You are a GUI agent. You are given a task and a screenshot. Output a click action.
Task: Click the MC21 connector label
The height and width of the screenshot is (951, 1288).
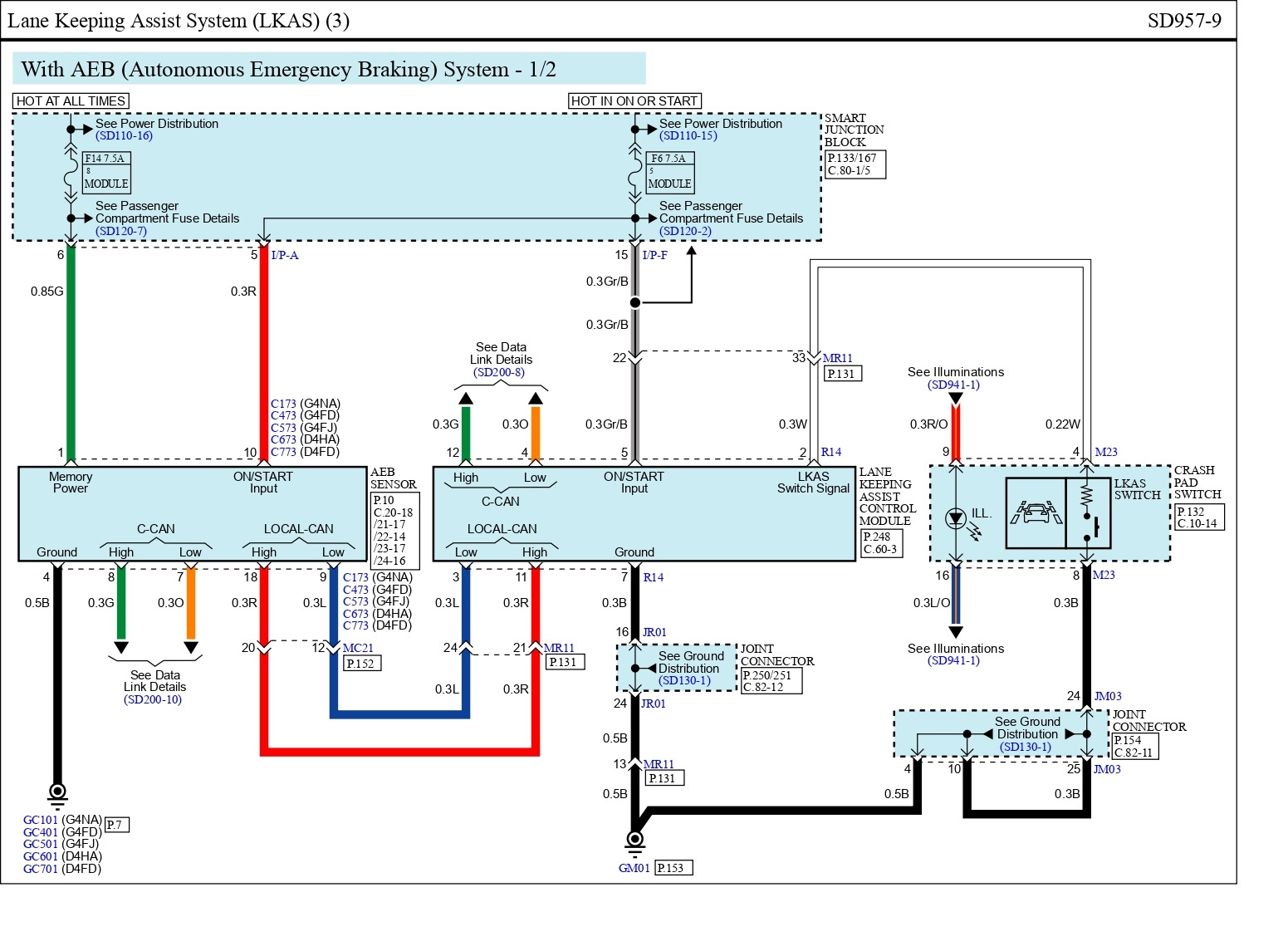pyautogui.click(x=358, y=649)
